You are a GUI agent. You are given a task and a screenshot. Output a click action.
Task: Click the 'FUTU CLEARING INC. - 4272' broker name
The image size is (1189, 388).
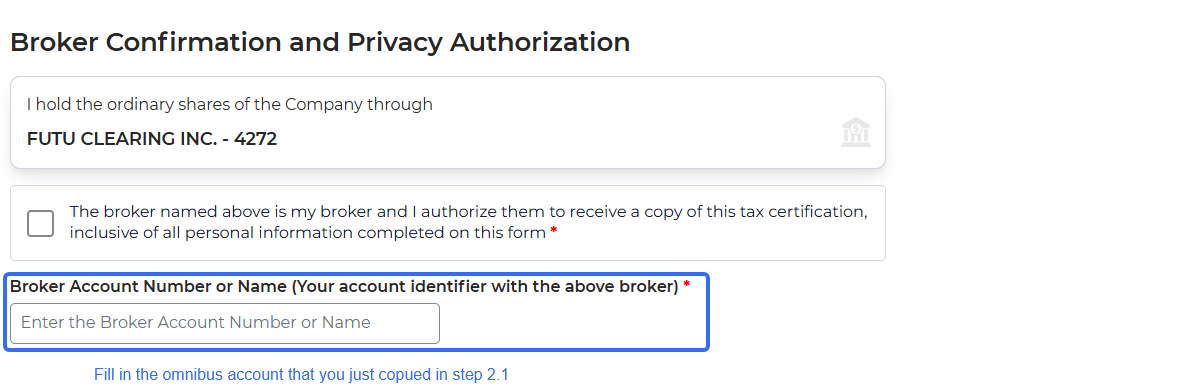tap(152, 139)
